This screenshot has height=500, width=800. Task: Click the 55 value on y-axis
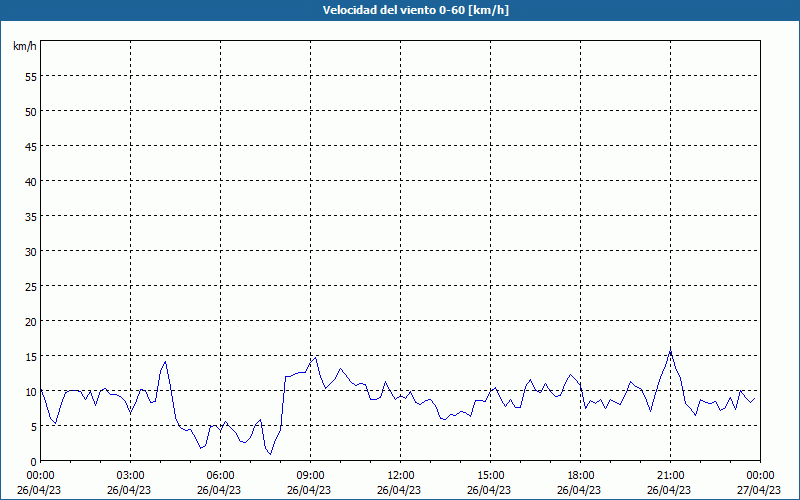(31, 77)
